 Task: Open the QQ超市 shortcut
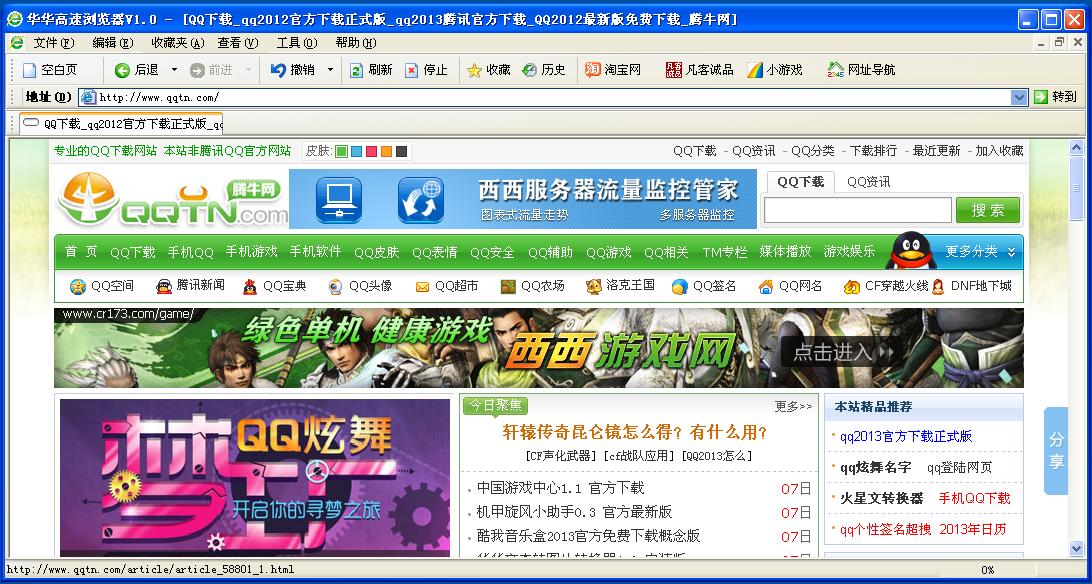tap(446, 285)
